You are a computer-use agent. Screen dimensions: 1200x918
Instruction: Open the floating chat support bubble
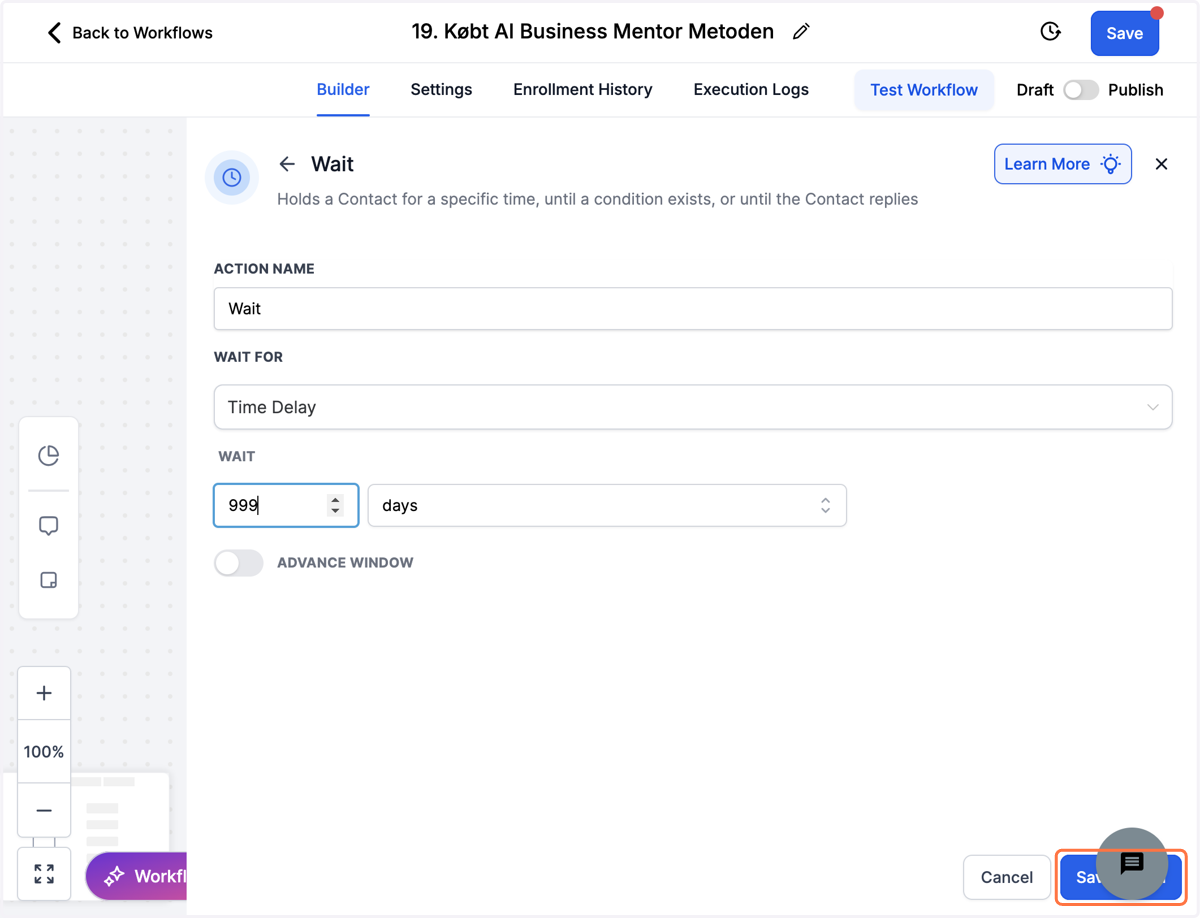pyautogui.click(x=1132, y=862)
